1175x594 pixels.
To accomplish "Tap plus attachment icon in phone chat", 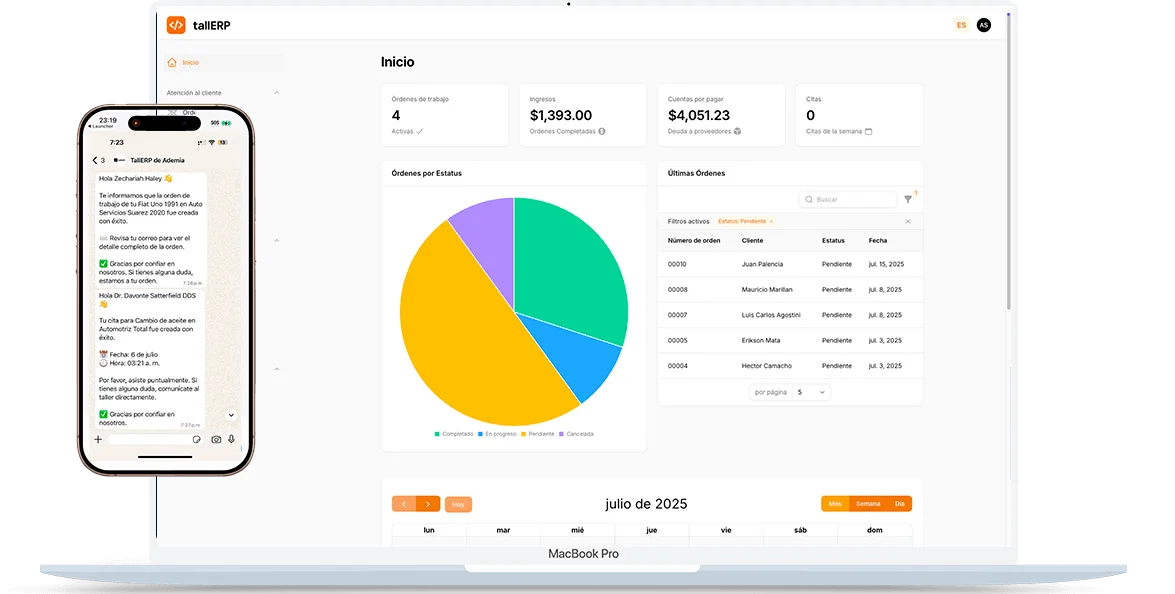I will (97, 440).
